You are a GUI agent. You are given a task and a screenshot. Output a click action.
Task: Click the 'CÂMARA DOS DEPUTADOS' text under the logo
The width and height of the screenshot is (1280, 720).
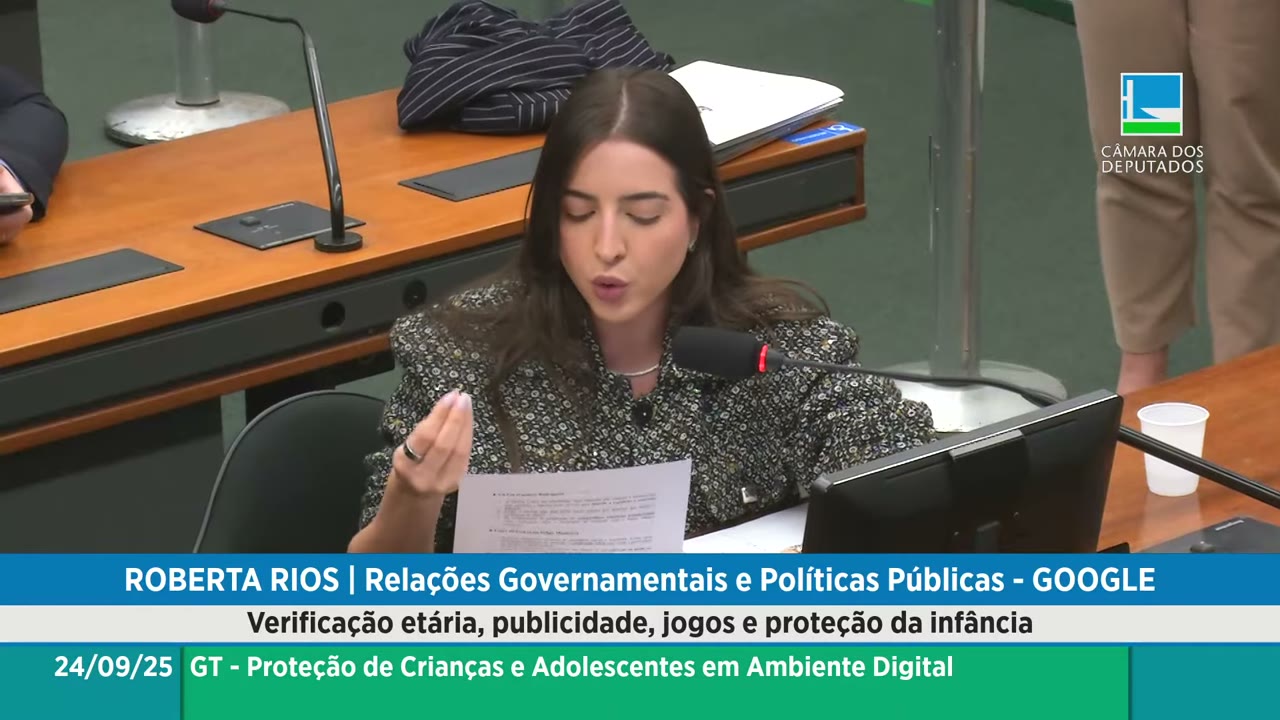click(1152, 159)
